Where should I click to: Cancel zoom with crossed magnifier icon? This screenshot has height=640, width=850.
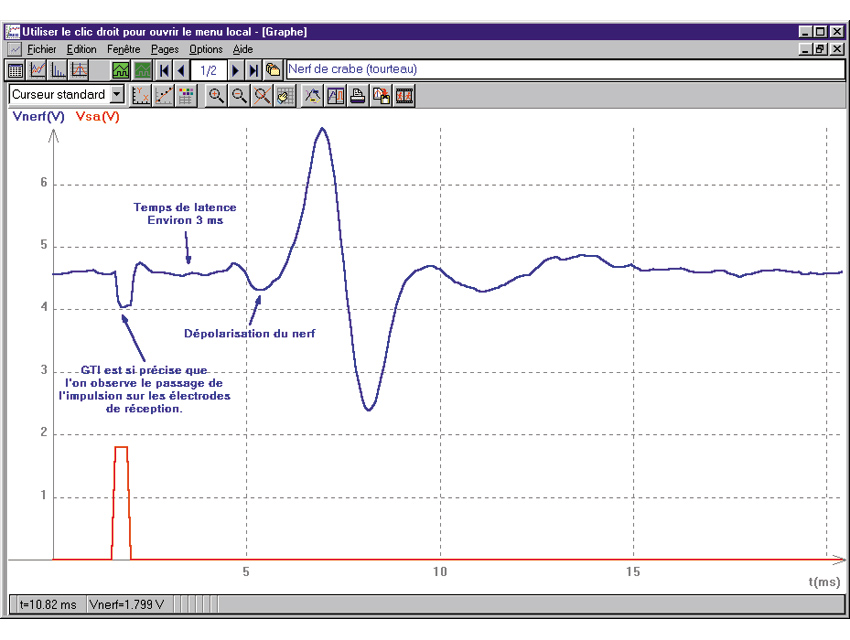[x=262, y=96]
